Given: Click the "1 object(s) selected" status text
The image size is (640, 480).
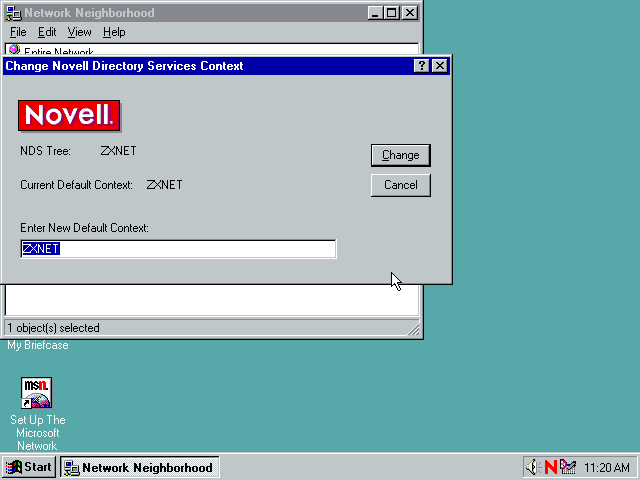Looking at the screenshot, I should [53, 328].
